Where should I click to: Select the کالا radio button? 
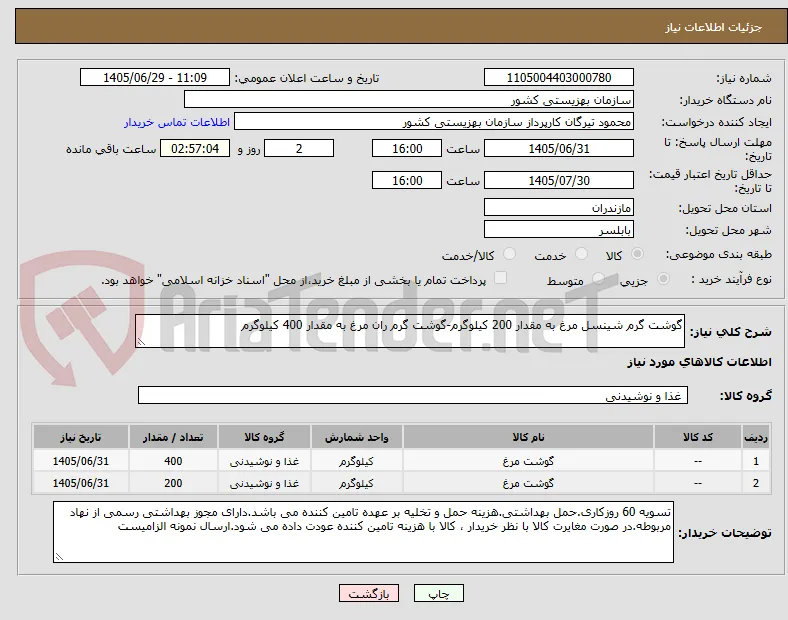coord(637,254)
